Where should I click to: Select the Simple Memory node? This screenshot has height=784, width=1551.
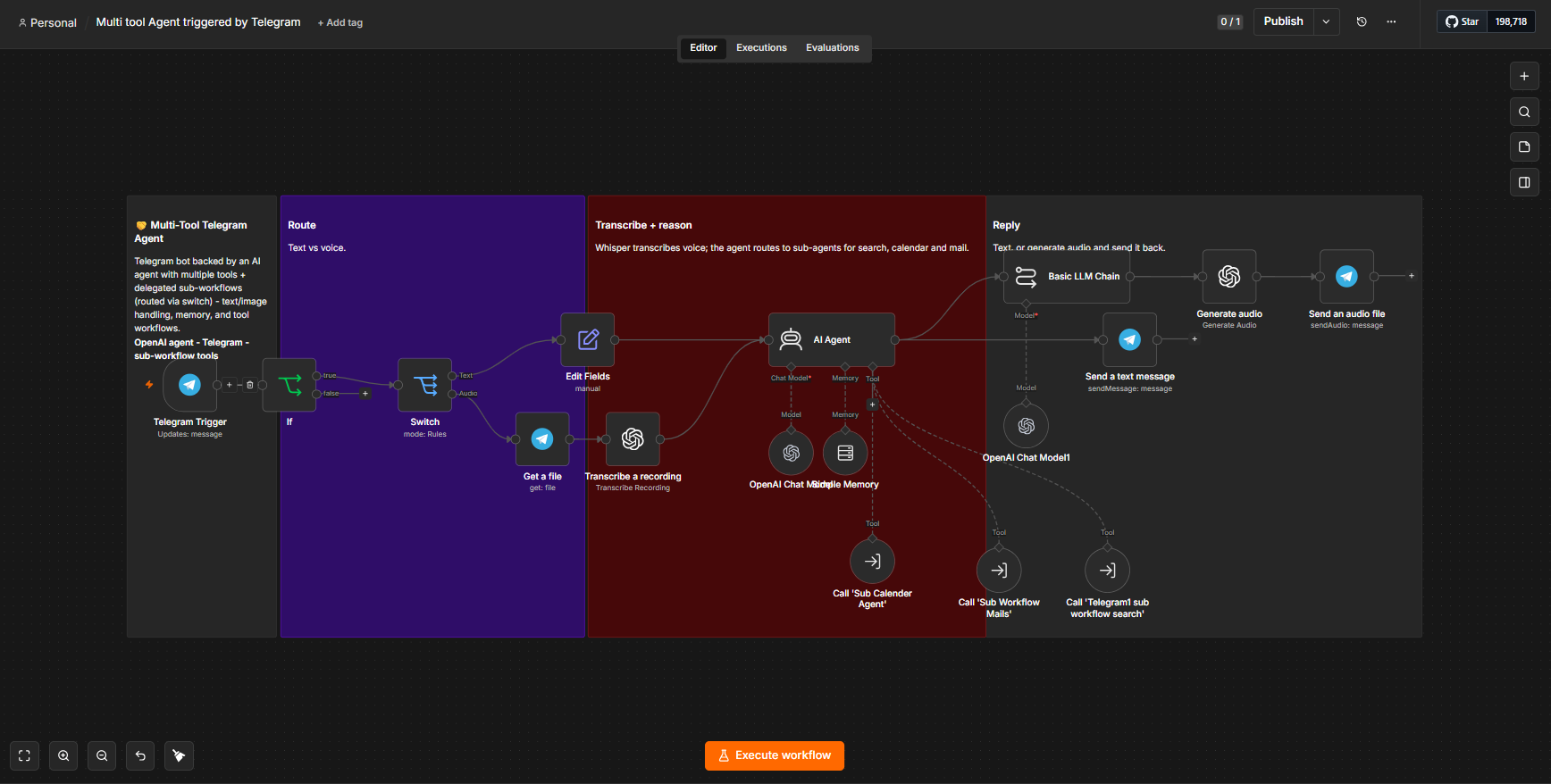tap(845, 453)
